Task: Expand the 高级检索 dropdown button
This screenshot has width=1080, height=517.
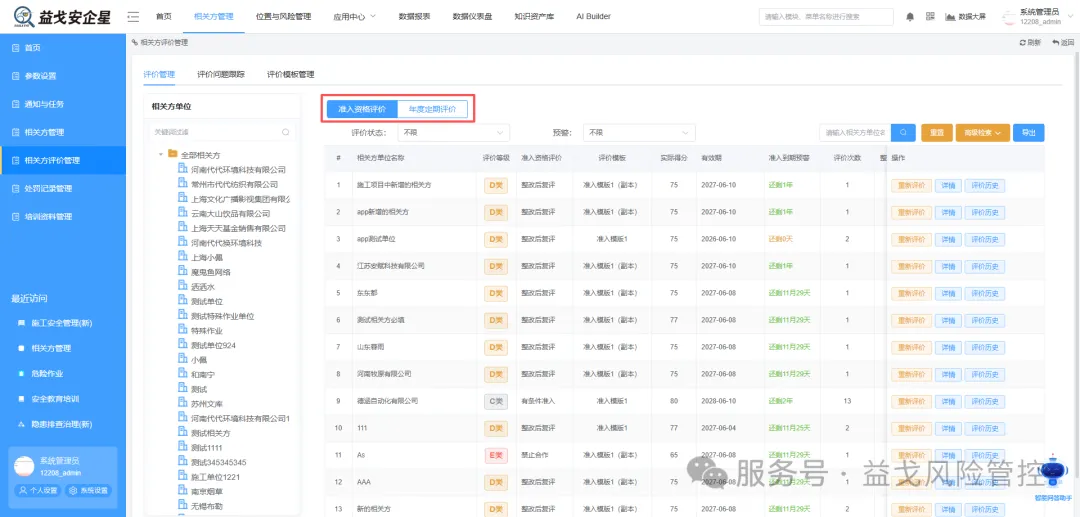Action: coord(982,133)
